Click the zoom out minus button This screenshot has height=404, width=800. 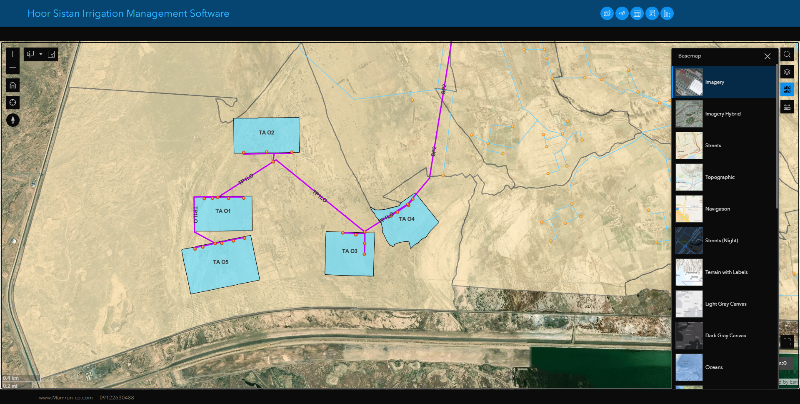[13, 68]
